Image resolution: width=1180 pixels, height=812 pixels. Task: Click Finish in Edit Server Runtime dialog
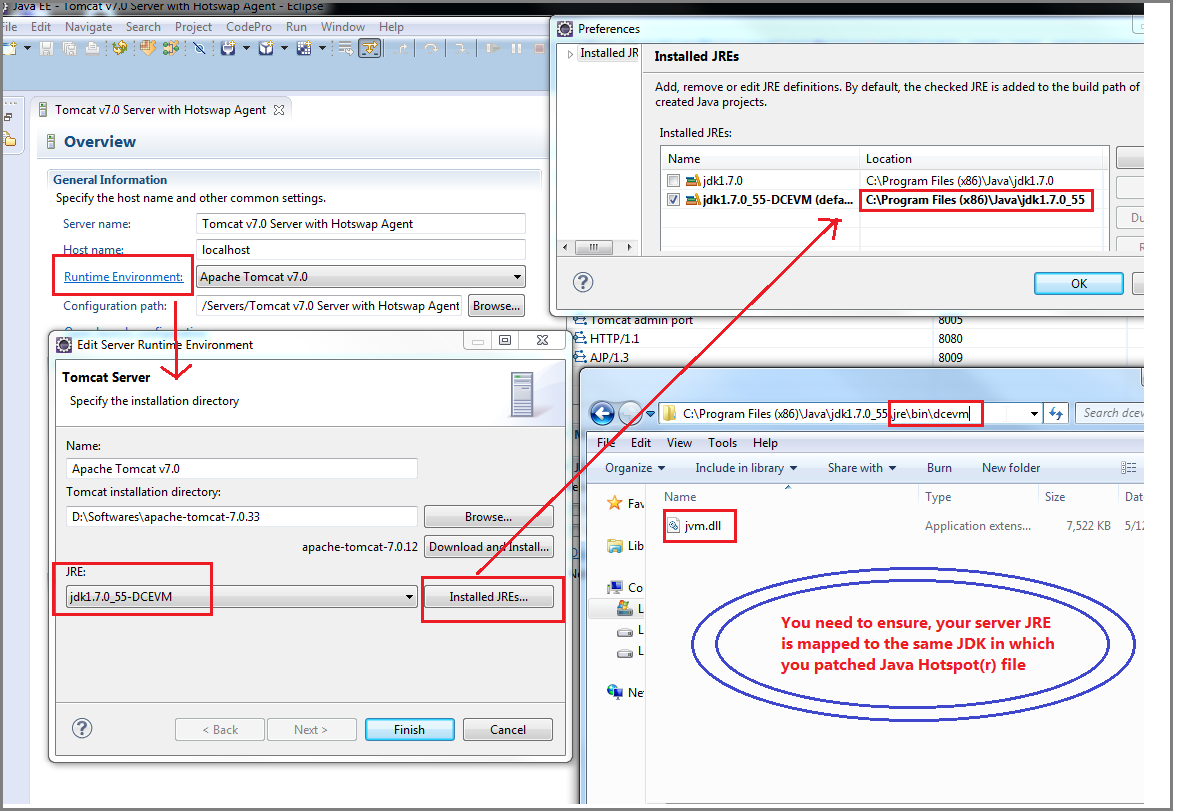click(x=409, y=729)
